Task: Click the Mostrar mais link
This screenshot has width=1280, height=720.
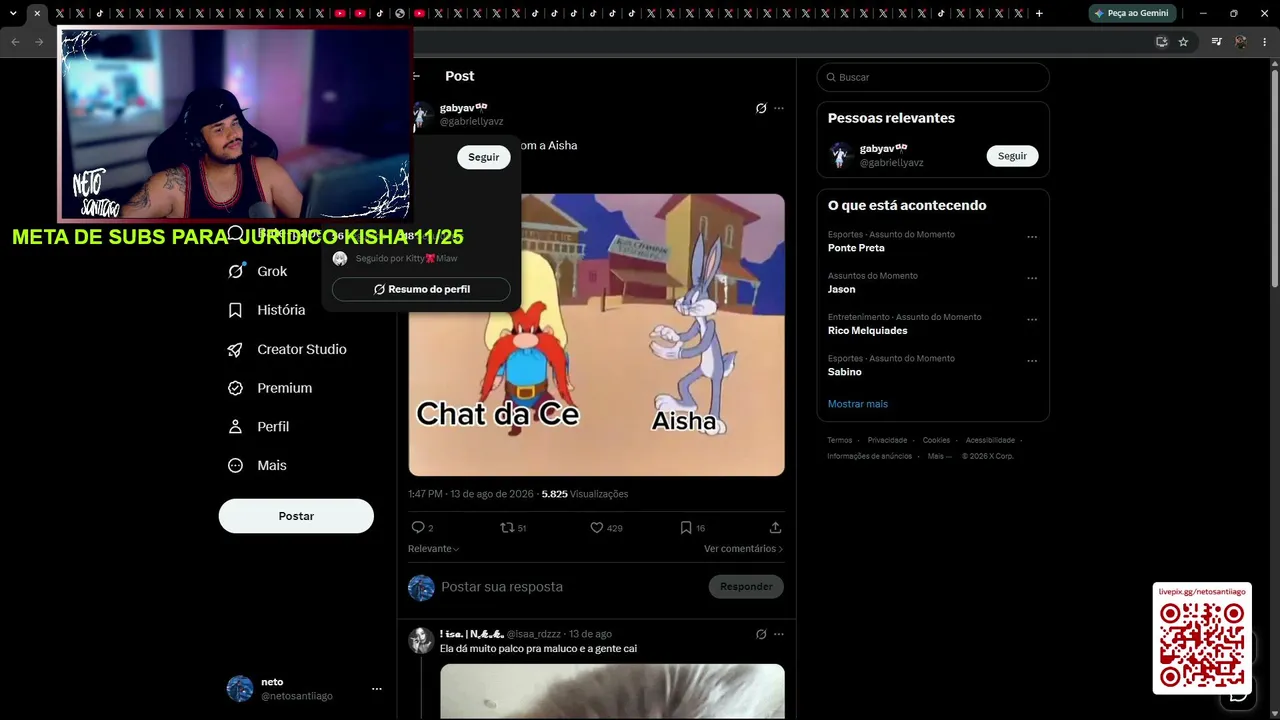Action: 858,404
